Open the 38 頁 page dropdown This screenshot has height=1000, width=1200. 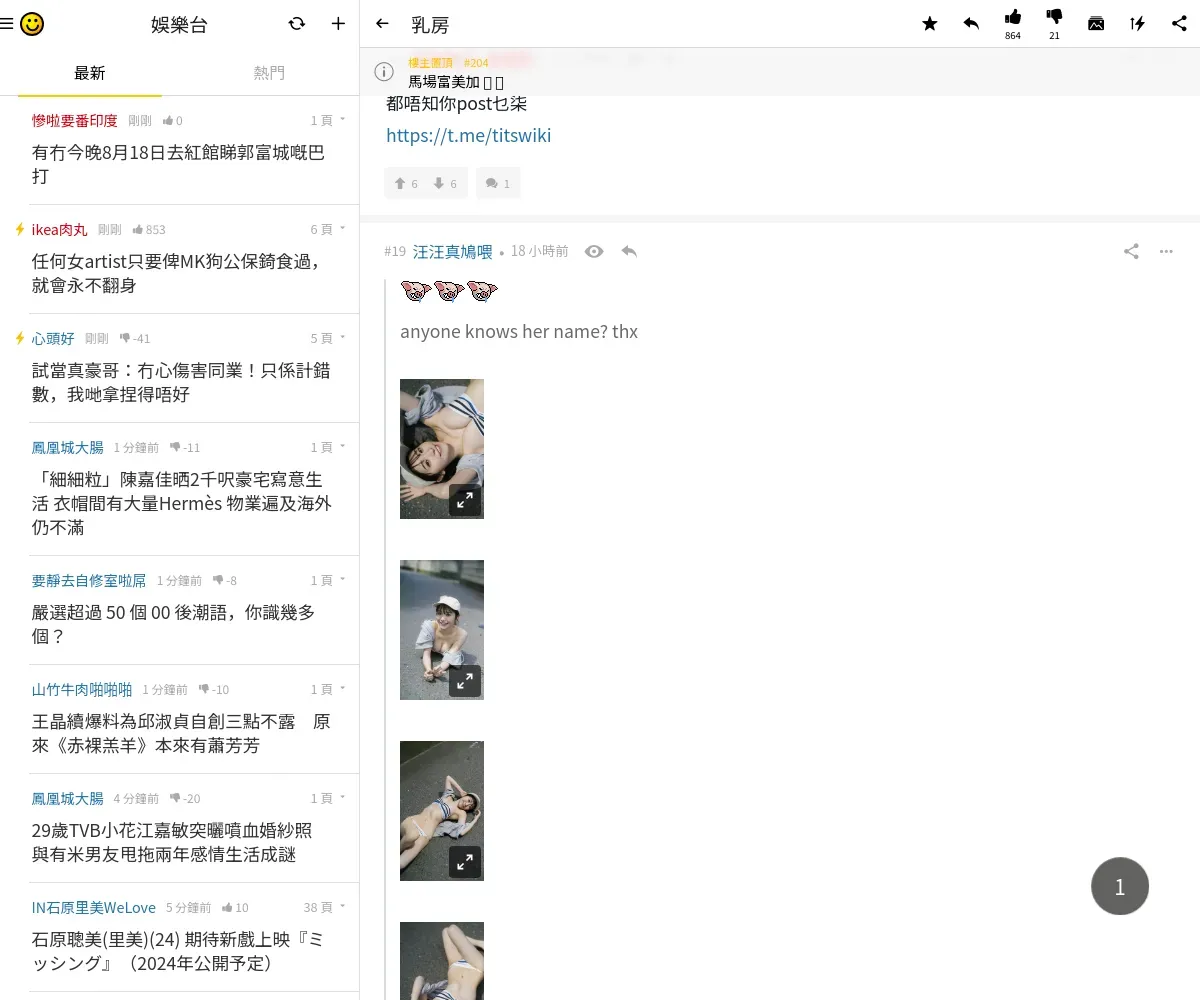[x=325, y=907]
